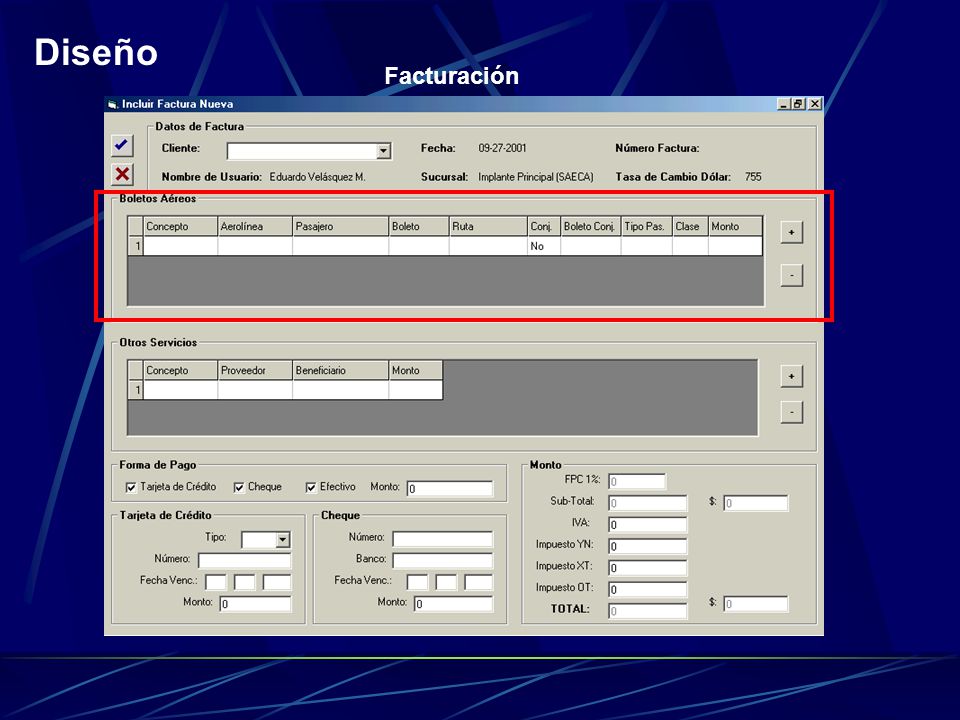
Task: Click the Monto header in Boletos Aéreos
Action: 735,227
